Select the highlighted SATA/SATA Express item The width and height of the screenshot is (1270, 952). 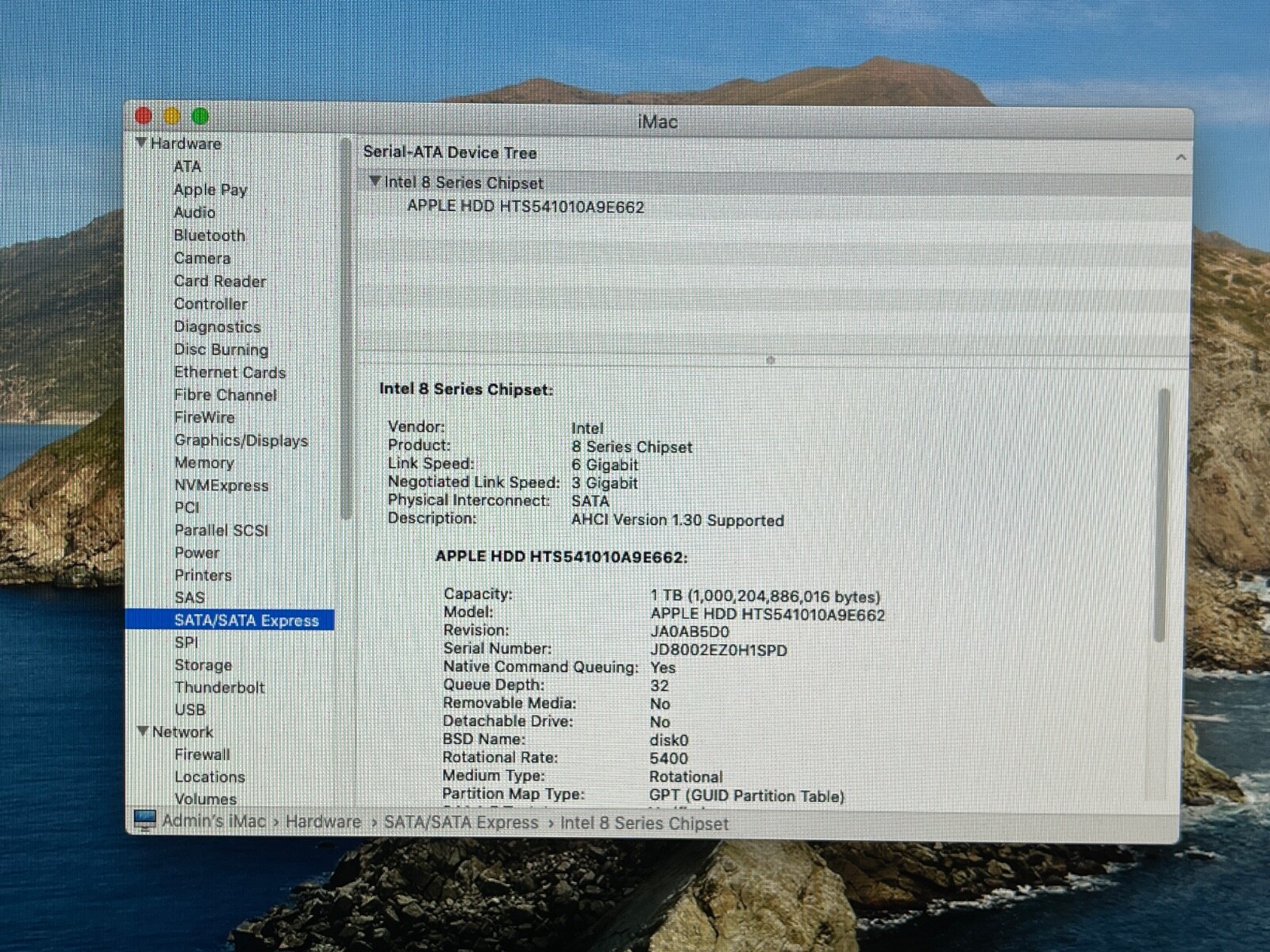coord(230,620)
